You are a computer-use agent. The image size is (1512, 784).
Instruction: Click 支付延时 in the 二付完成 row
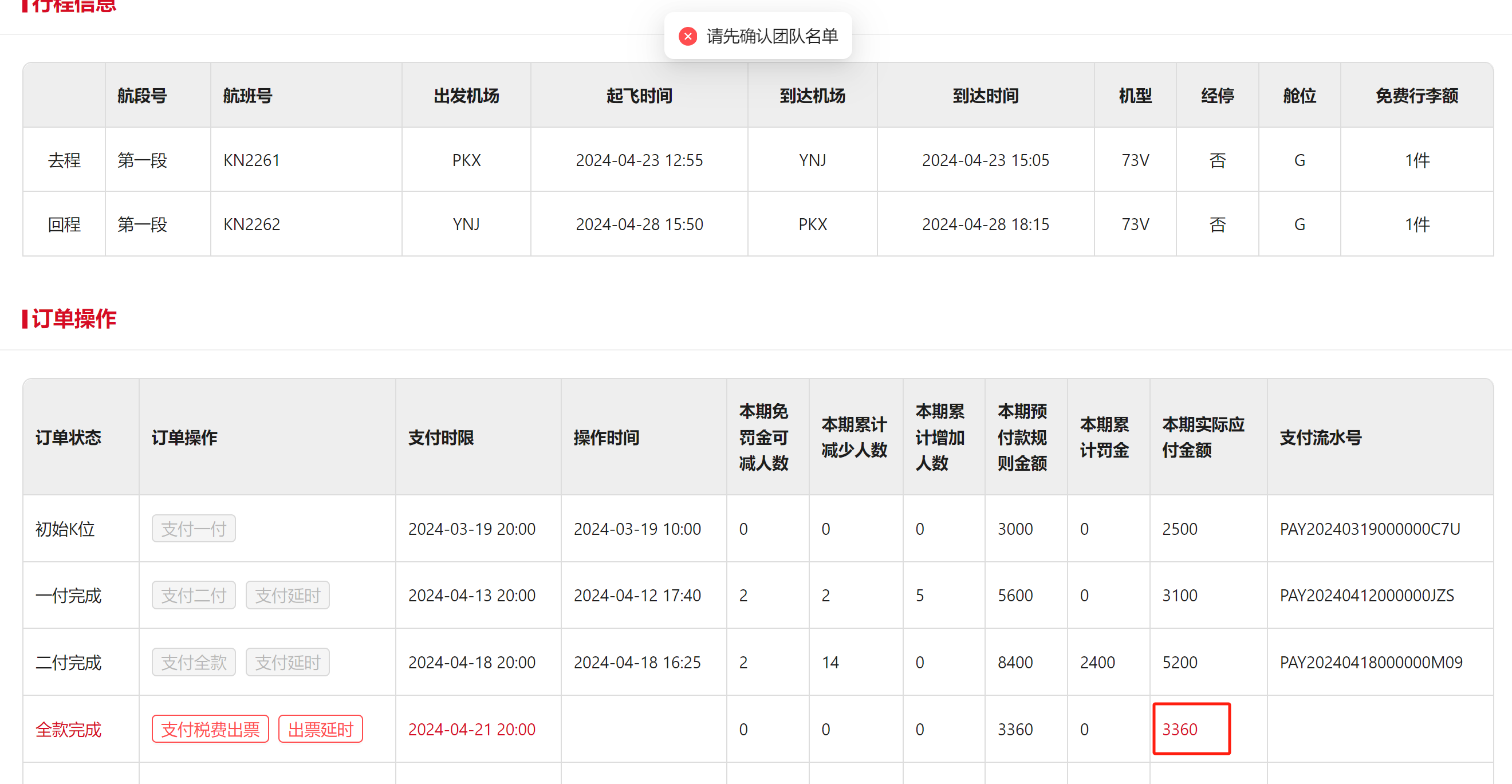coord(288,662)
